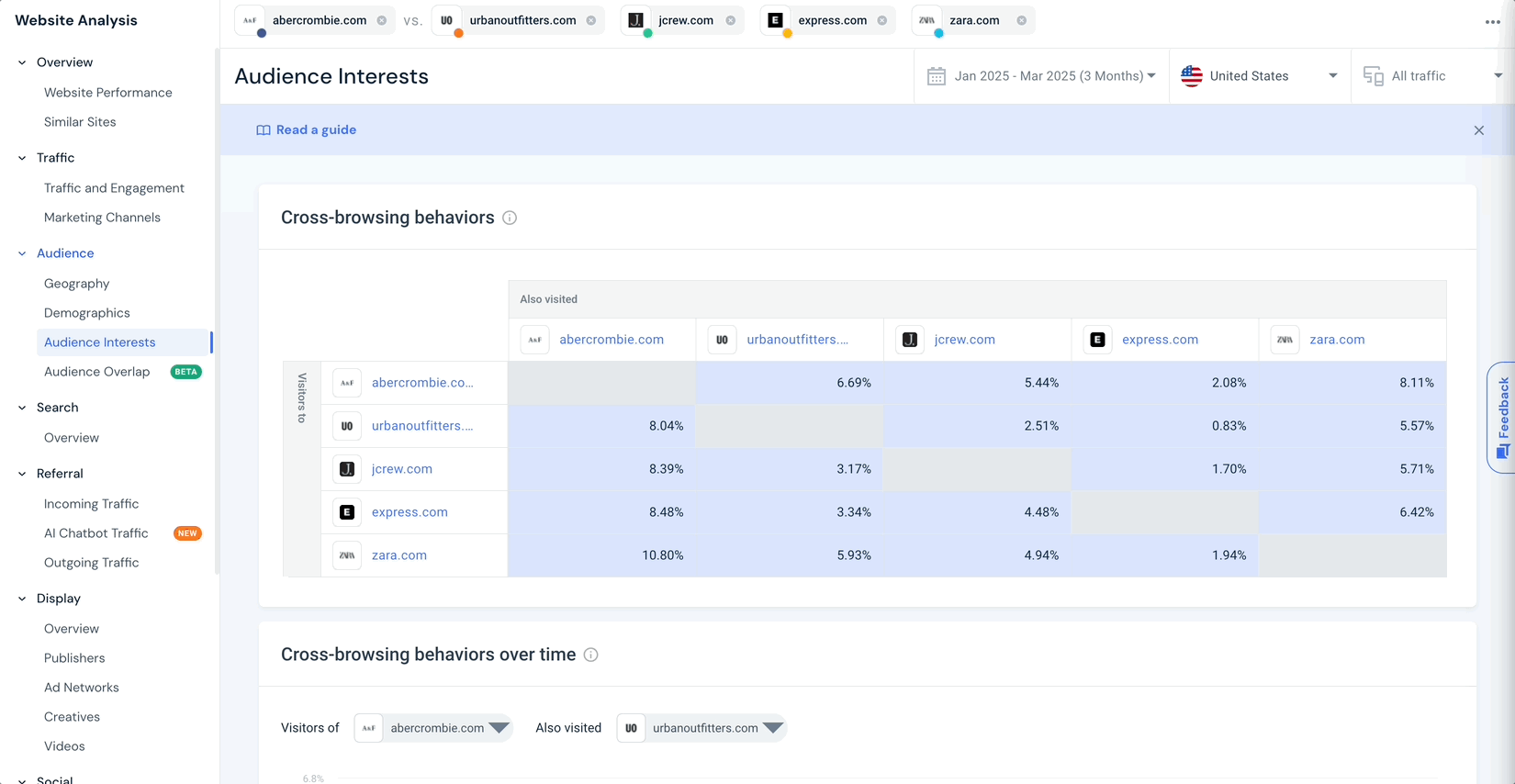
Task: Close the Read a guide banner
Action: point(1479,130)
